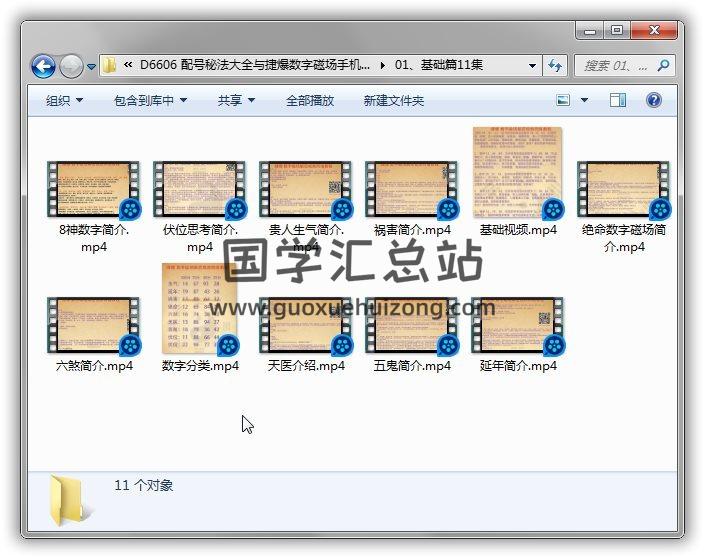
Task: Click 全部播放 to play all
Action: (310, 100)
